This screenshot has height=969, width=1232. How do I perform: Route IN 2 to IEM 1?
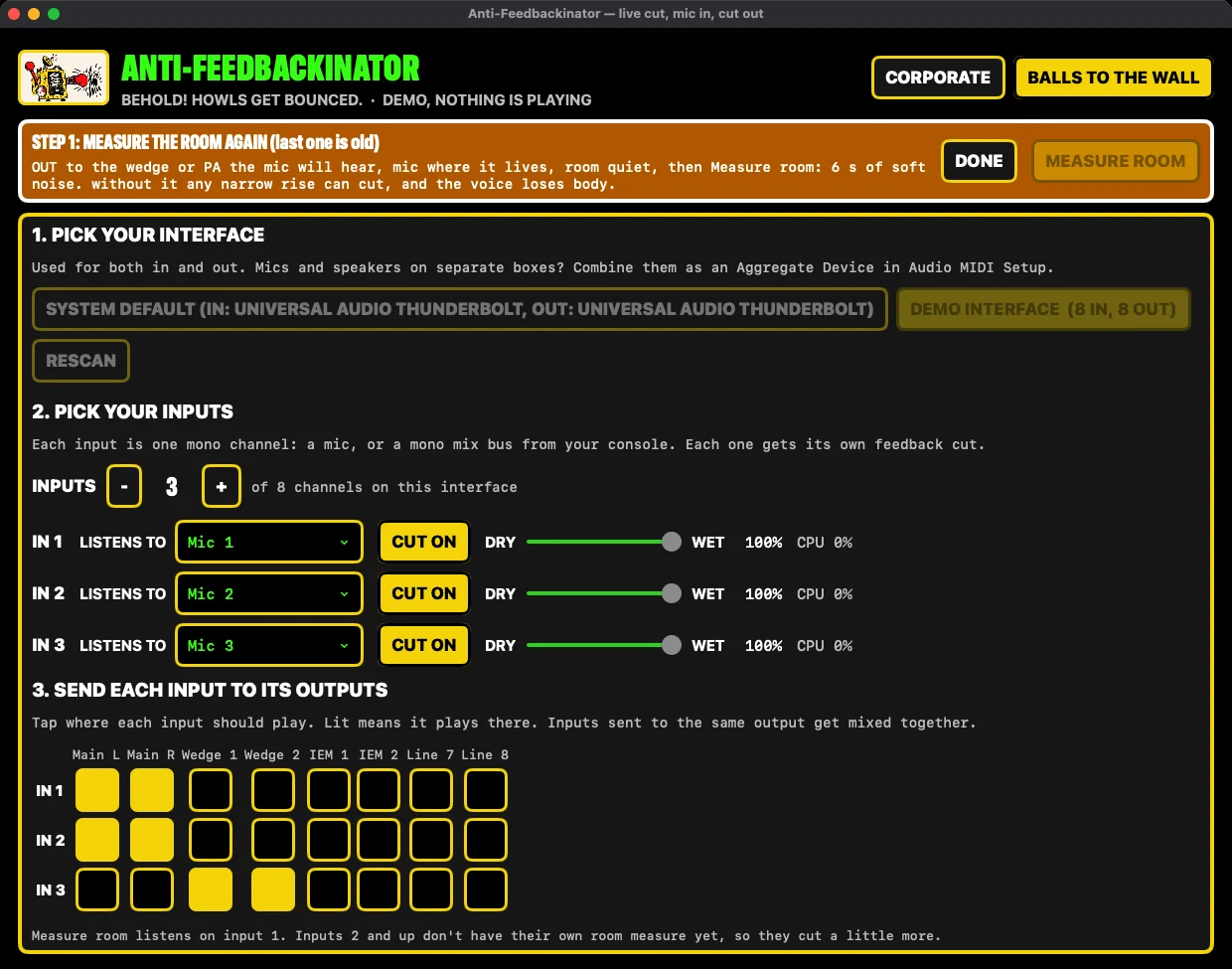point(329,840)
